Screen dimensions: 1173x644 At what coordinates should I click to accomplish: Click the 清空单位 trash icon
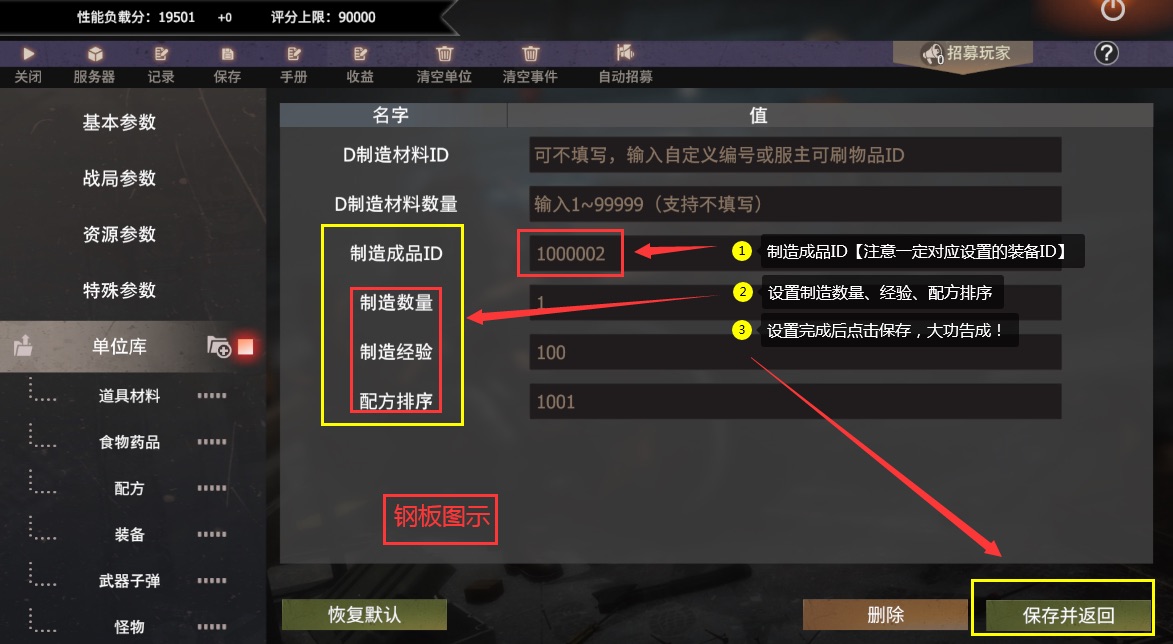pos(444,53)
